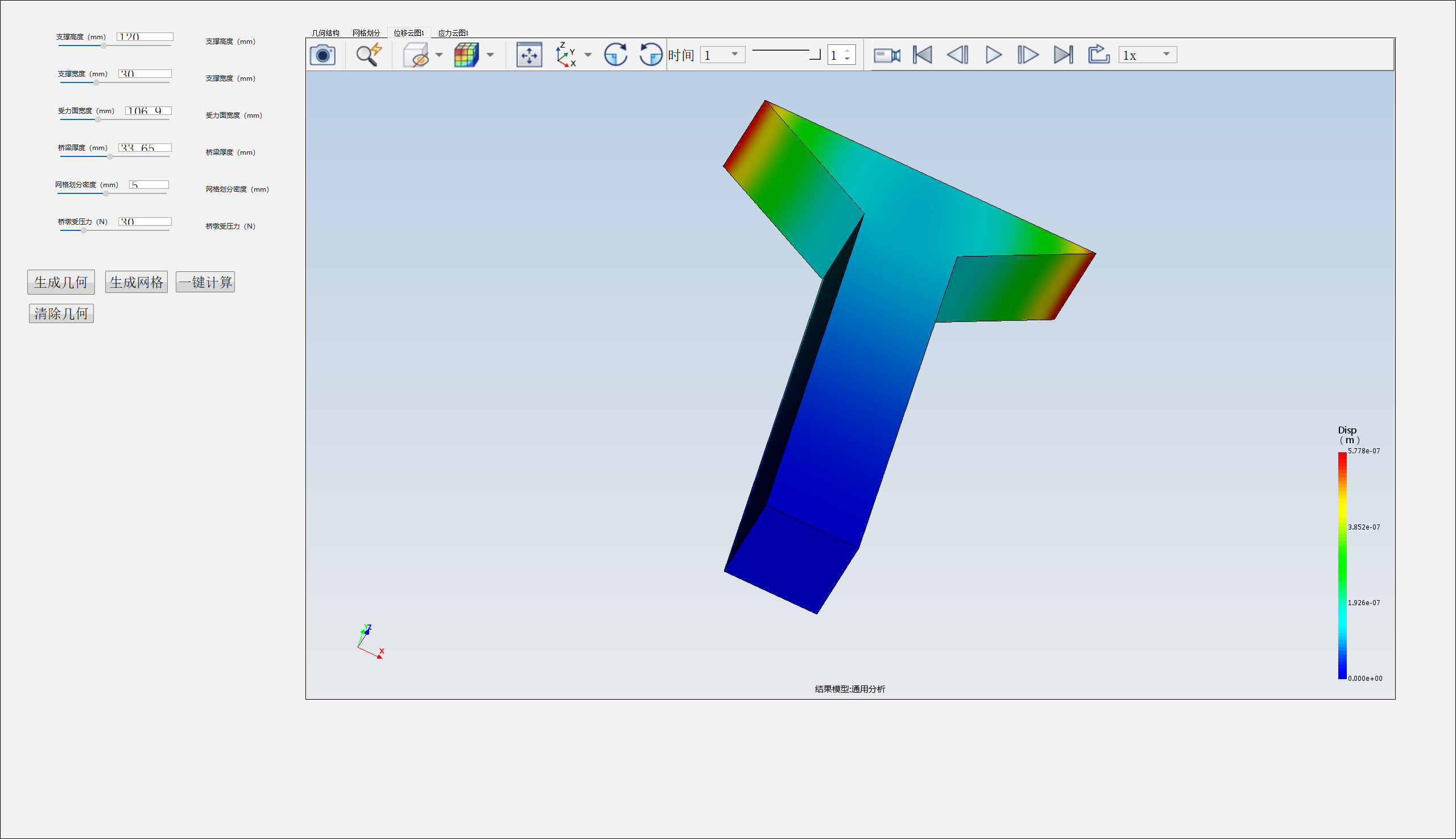Open the 1x playback speed dropdown

tap(1148, 55)
